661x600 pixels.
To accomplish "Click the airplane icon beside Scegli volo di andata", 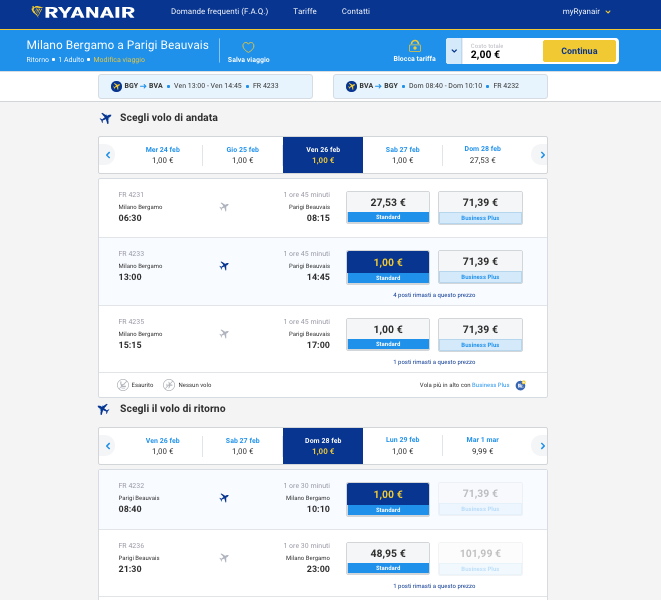I will click(x=106, y=118).
